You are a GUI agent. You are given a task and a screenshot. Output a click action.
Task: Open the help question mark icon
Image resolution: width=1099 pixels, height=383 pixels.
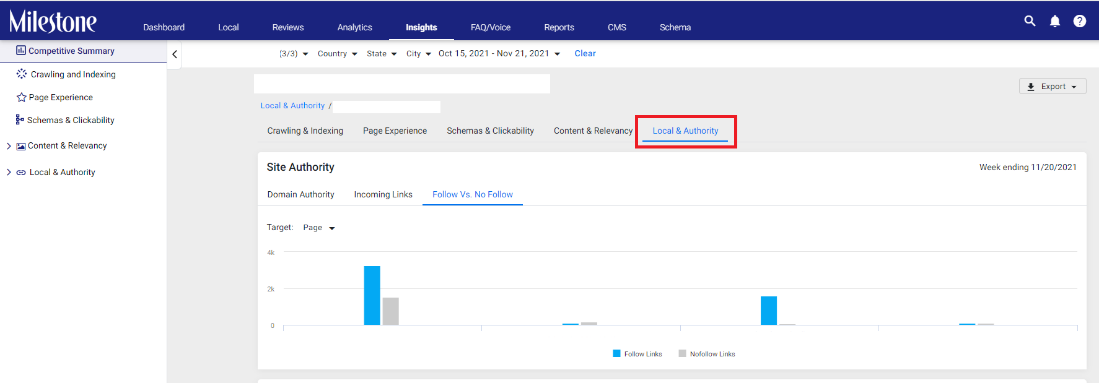1079,21
